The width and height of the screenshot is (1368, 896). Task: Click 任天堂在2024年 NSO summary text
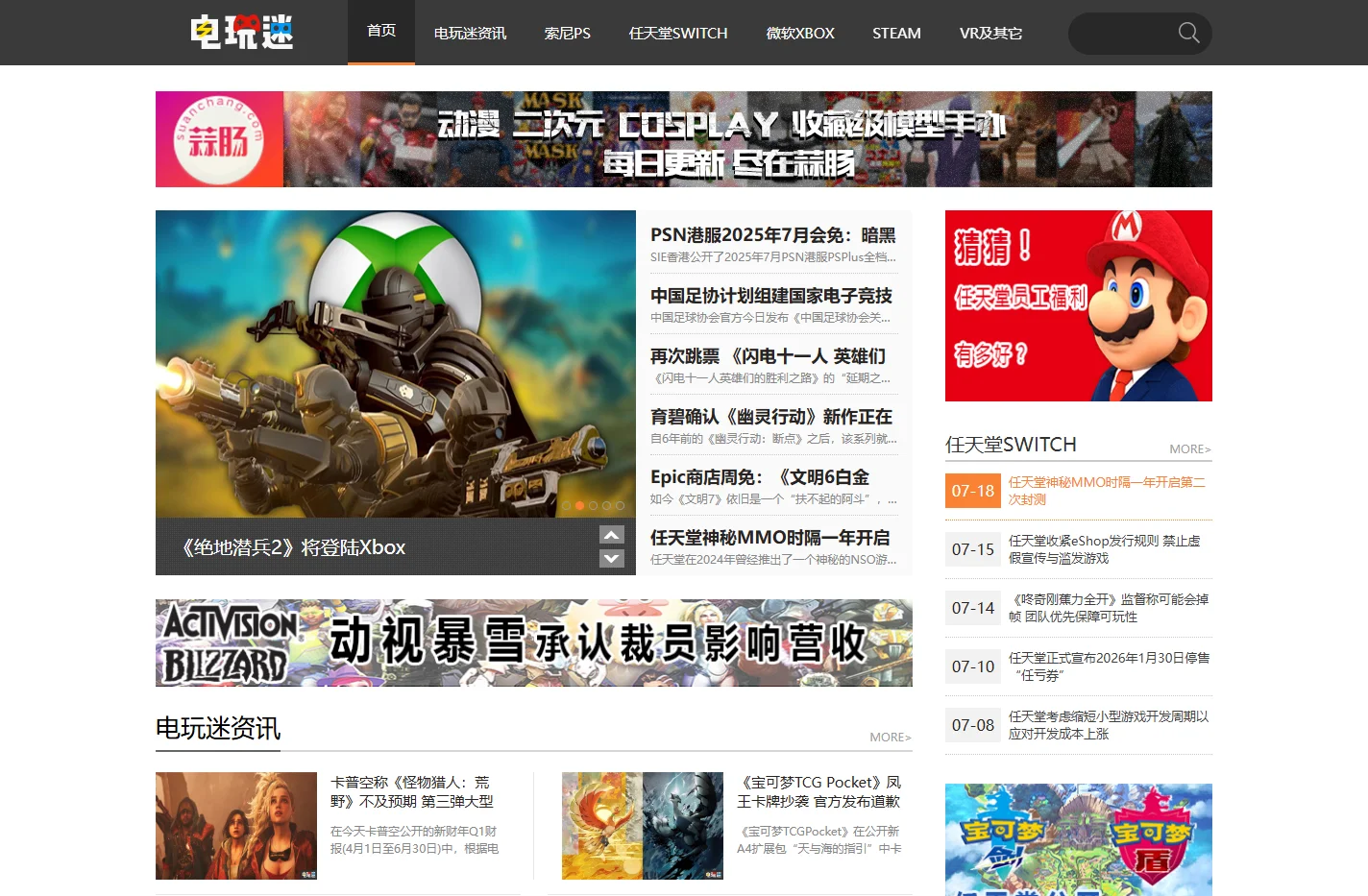click(x=773, y=560)
